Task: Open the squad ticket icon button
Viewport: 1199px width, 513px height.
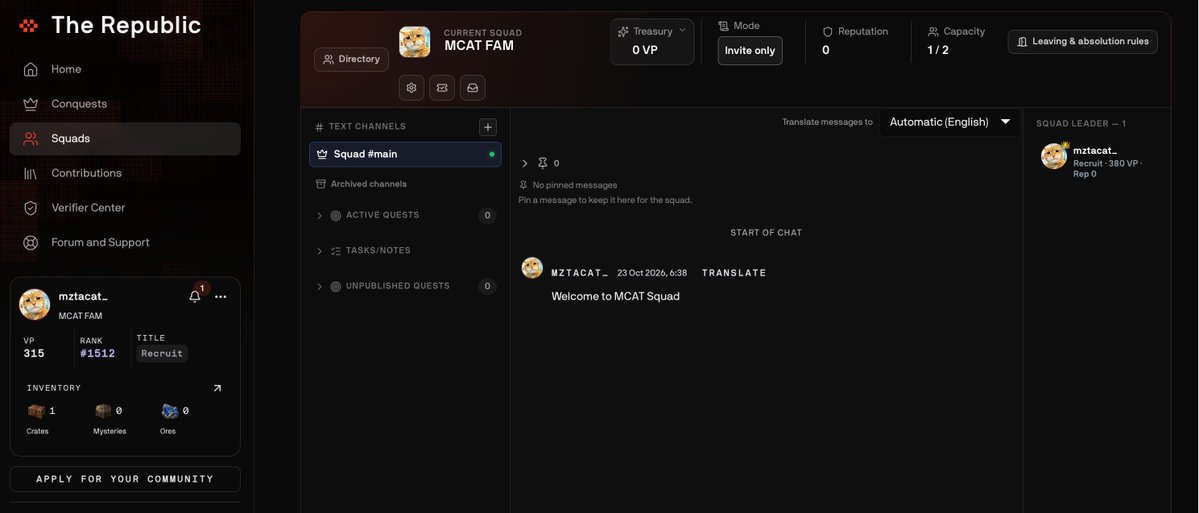Action: (442, 88)
